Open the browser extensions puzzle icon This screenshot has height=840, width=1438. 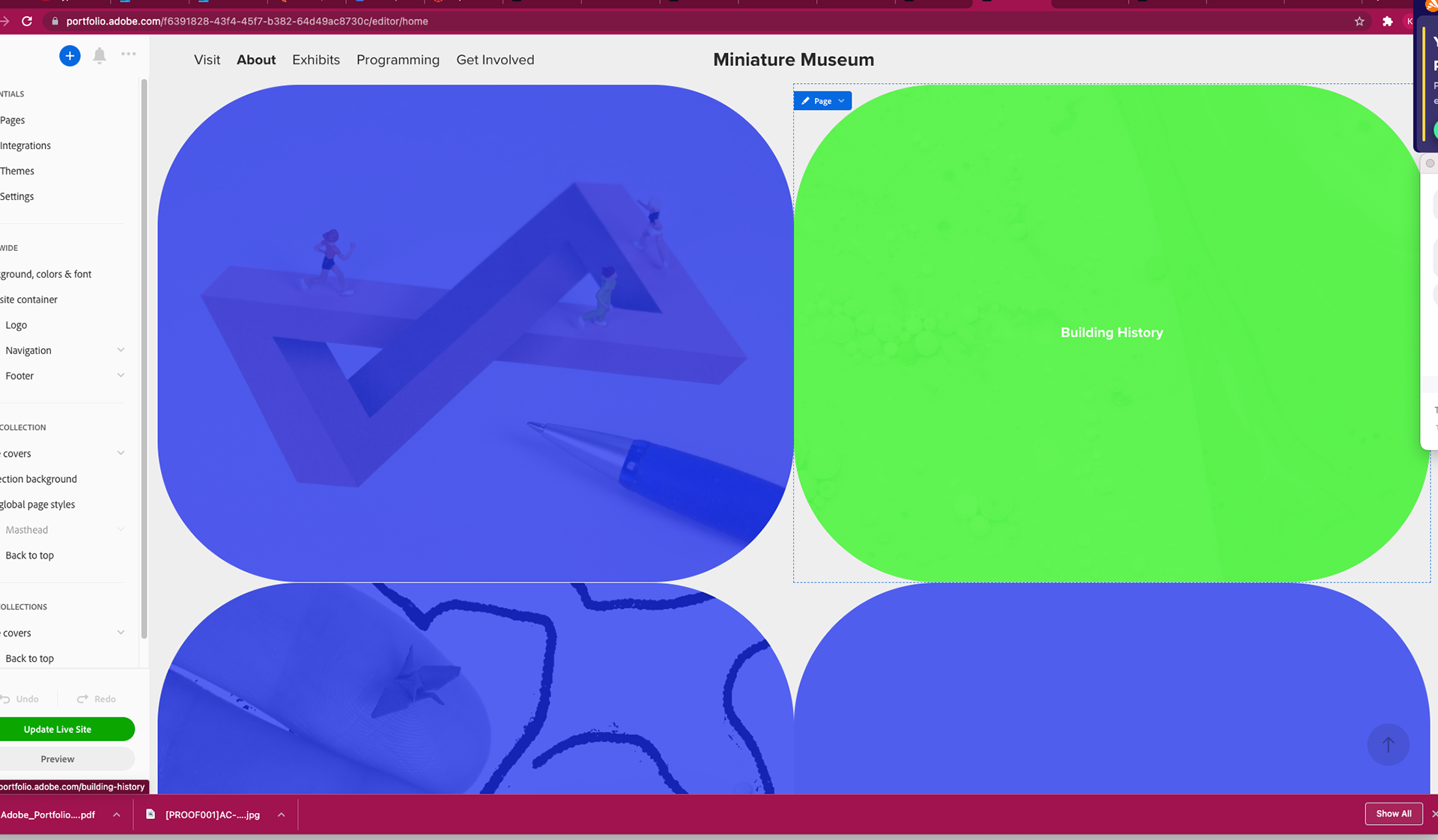[x=1387, y=21]
